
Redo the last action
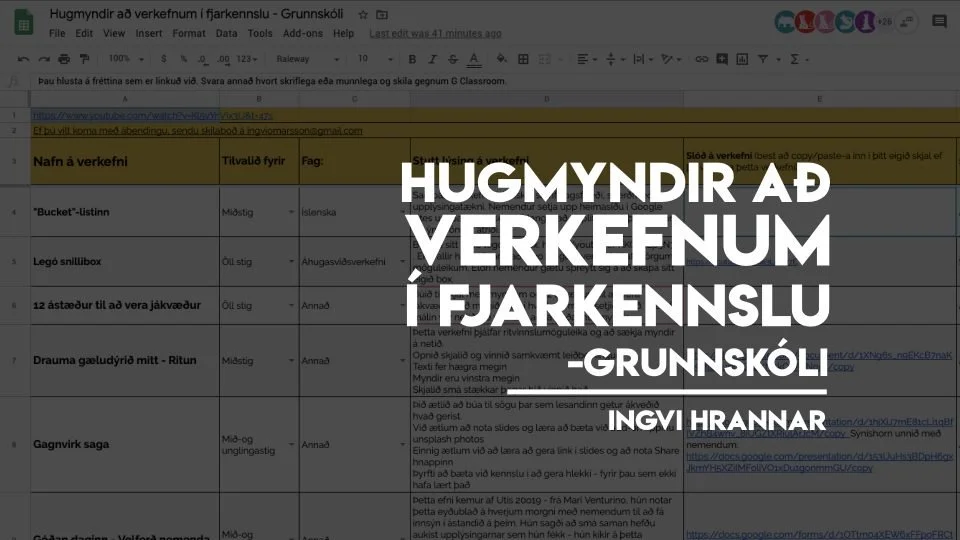coord(43,59)
